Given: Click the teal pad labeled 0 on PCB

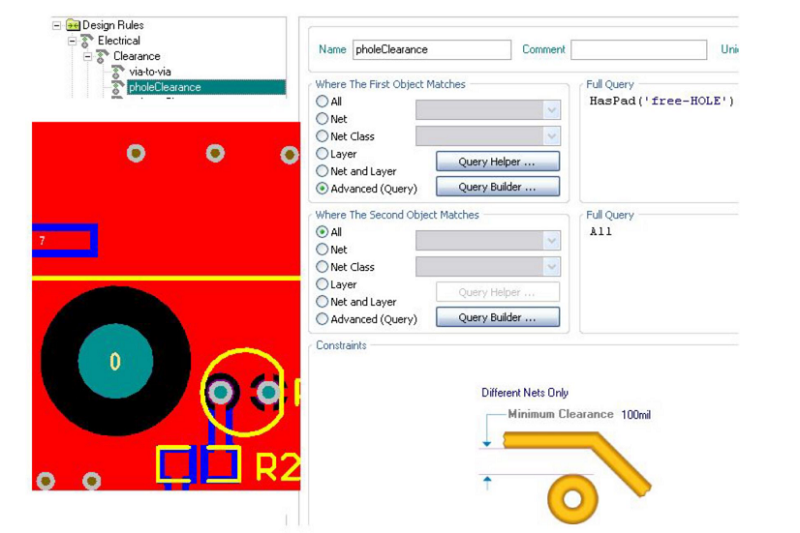Looking at the screenshot, I should (114, 361).
